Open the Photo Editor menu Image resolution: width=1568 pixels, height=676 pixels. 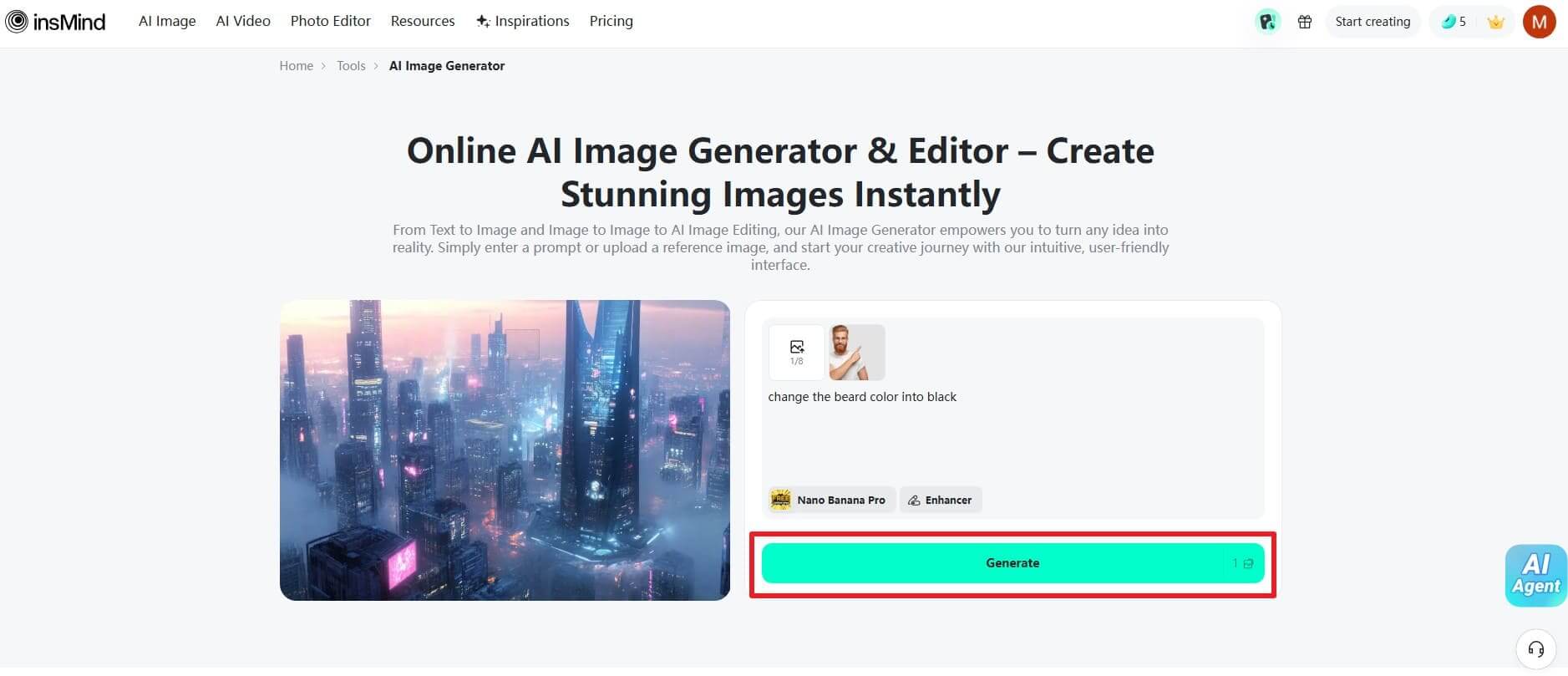coord(330,21)
